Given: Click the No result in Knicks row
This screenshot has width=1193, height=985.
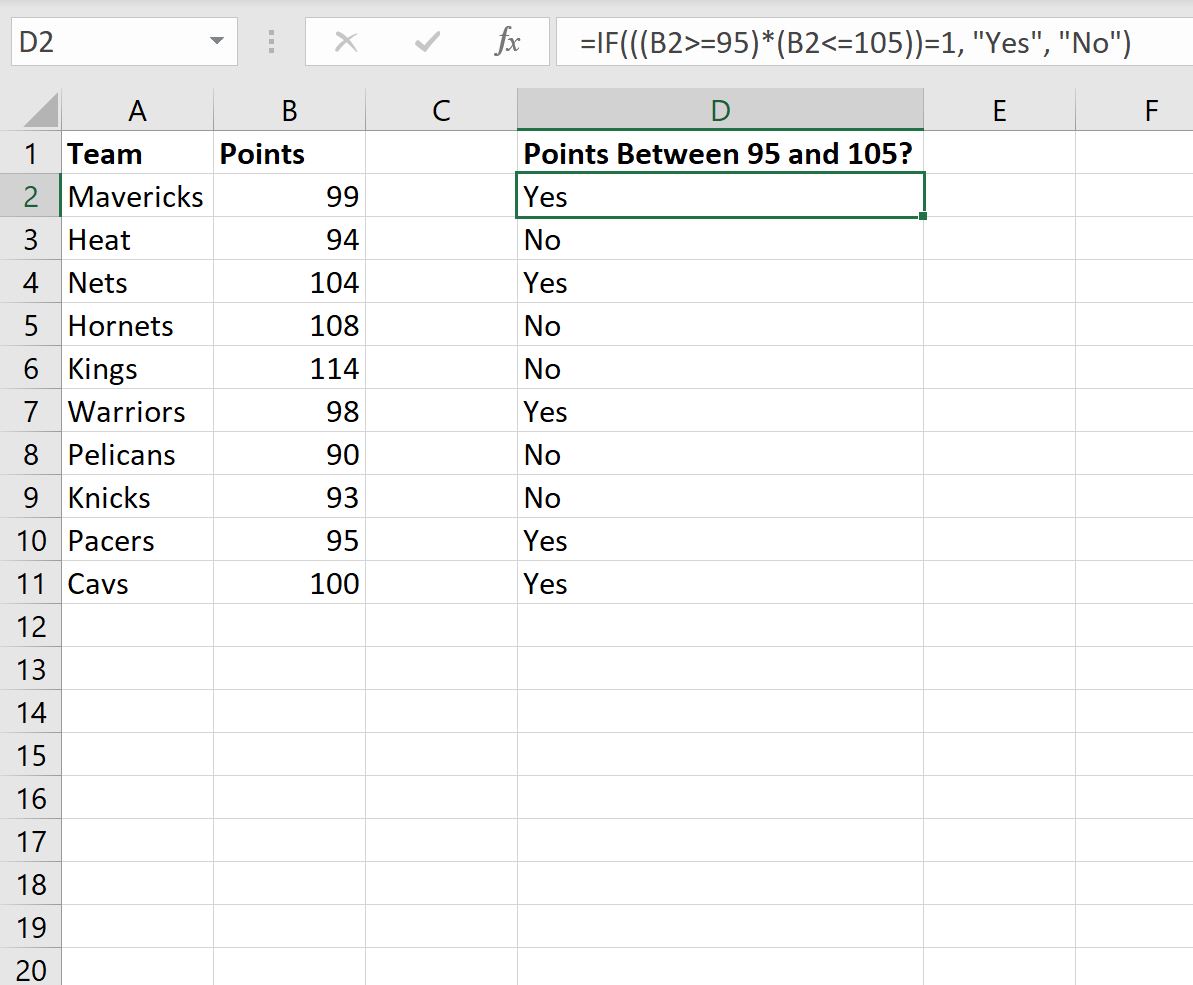Looking at the screenshot, I should pos(720,497).
